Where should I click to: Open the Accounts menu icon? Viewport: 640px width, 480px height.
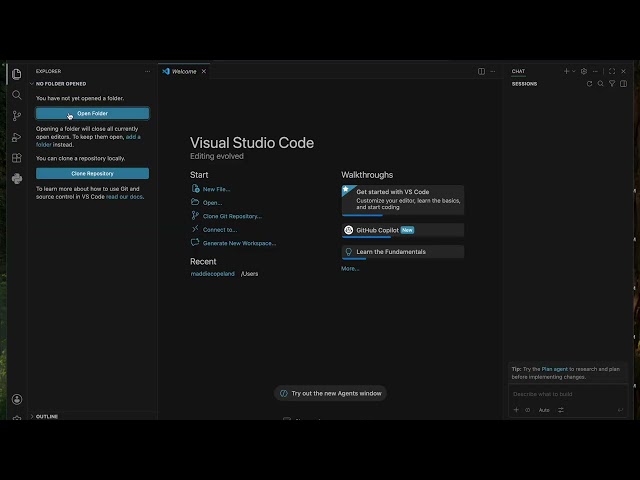click(x=17, y=399)
